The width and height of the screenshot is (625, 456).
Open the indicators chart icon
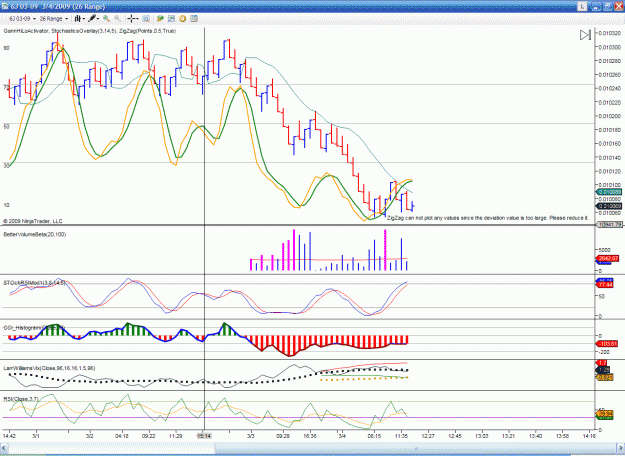pyautogui.click(x=171, y=18)
